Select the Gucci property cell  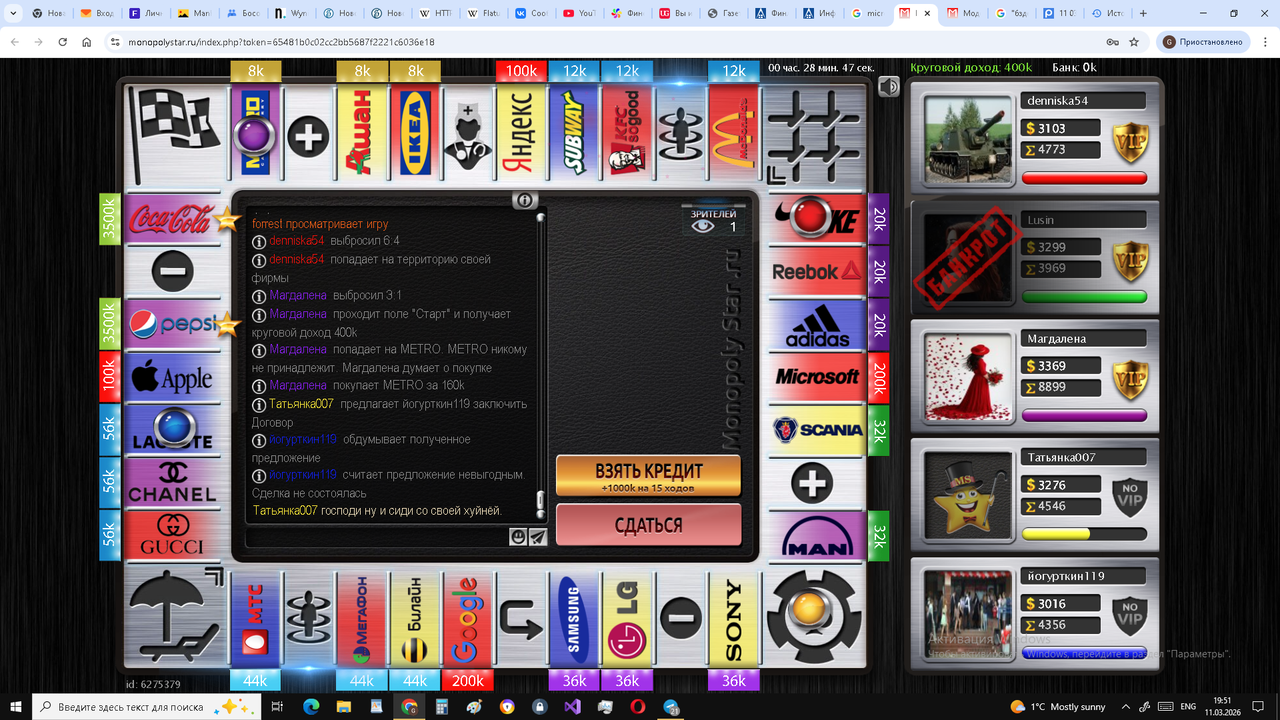172,537
